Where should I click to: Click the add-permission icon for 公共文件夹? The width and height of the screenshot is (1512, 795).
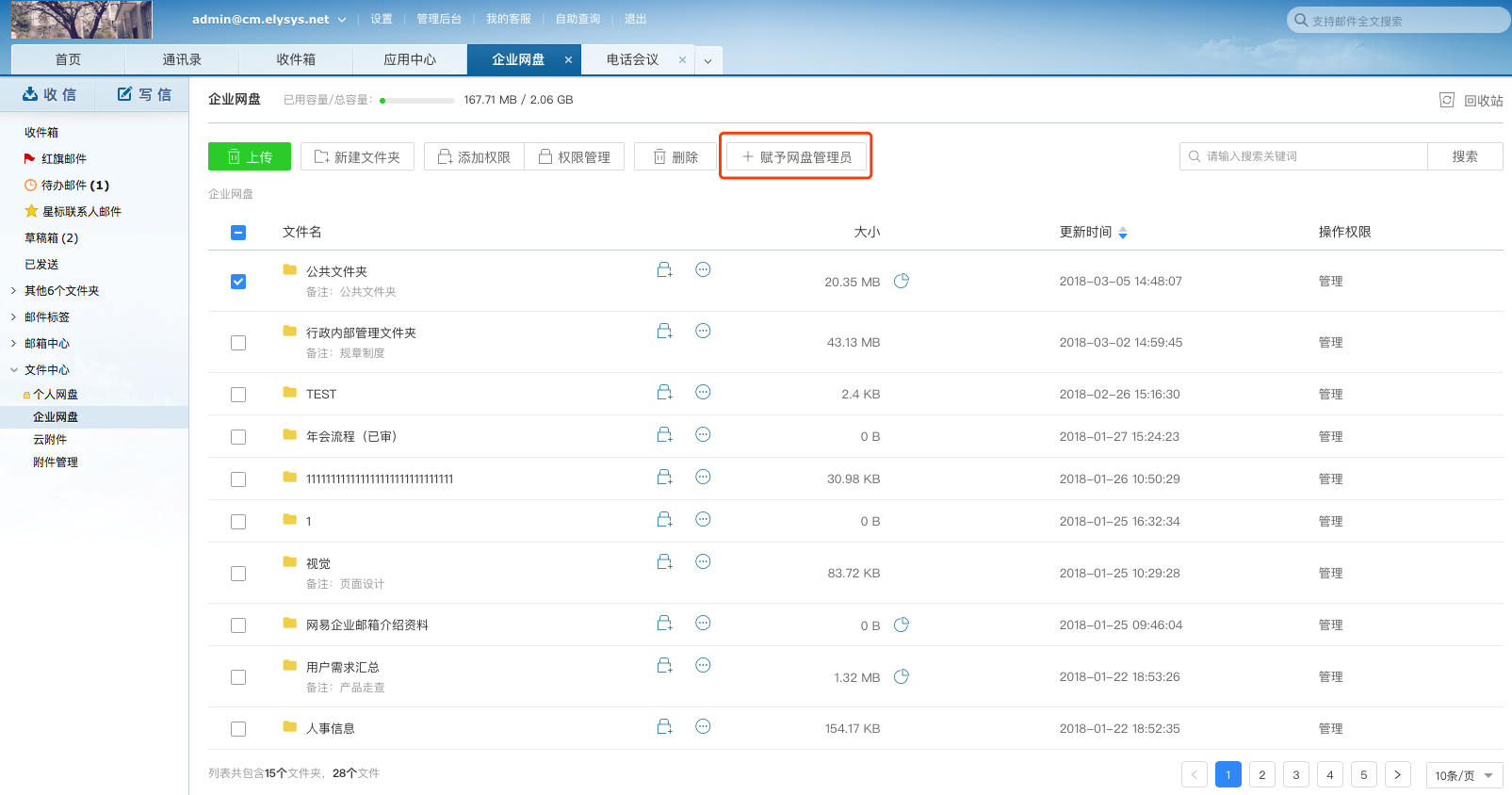pyautogui.click(x=664, y=270)
